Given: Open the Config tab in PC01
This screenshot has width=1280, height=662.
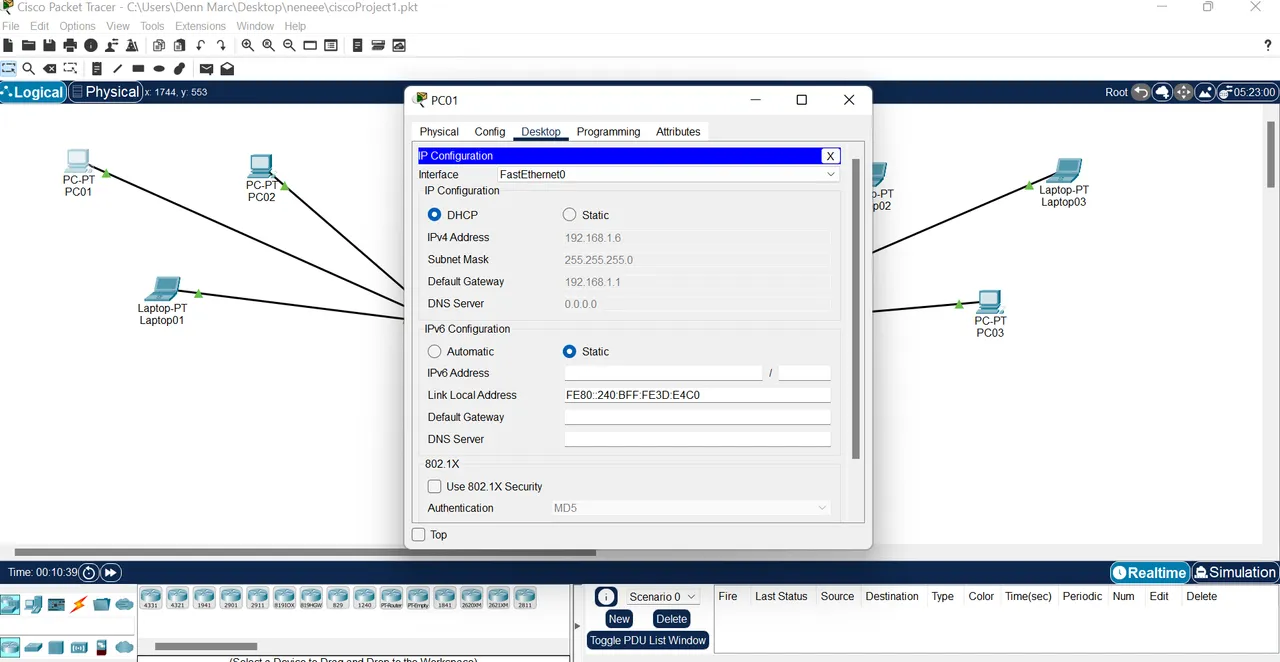Looking at the screenshot, I should (x=490, y=132).
